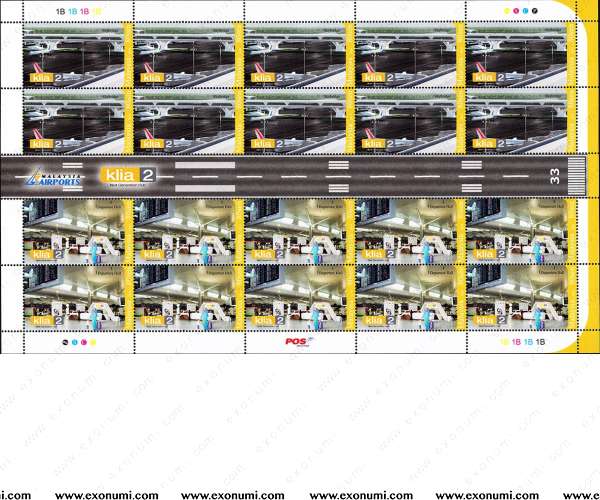Select the rightmost Departure Hall stamp in the third row
Viewport: 600px width, 500px height.
point(517,231)
